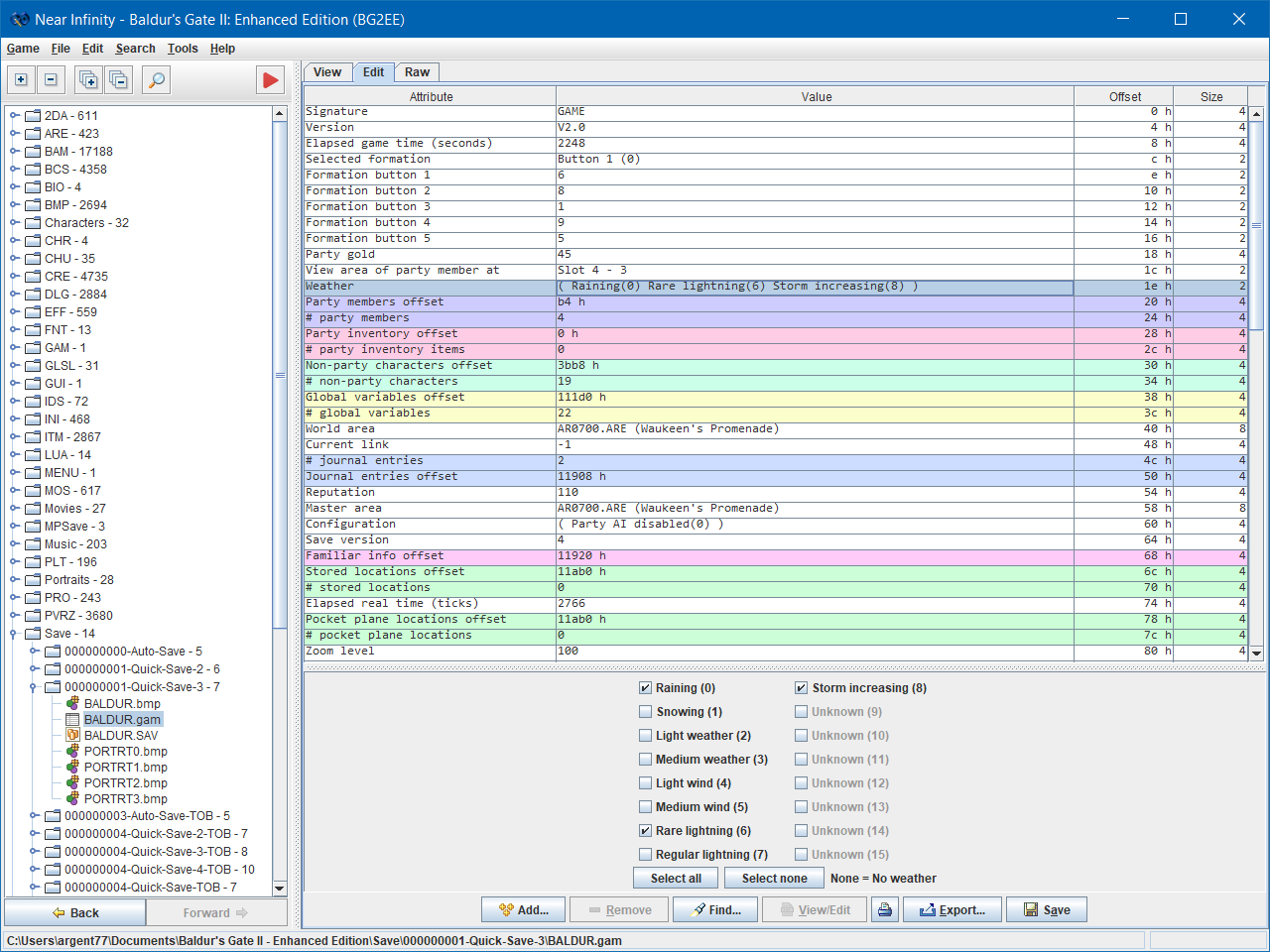Click the Add... button
This screenshot has height=952, width=1270.
pyautogui.click(x=524, y=910)
